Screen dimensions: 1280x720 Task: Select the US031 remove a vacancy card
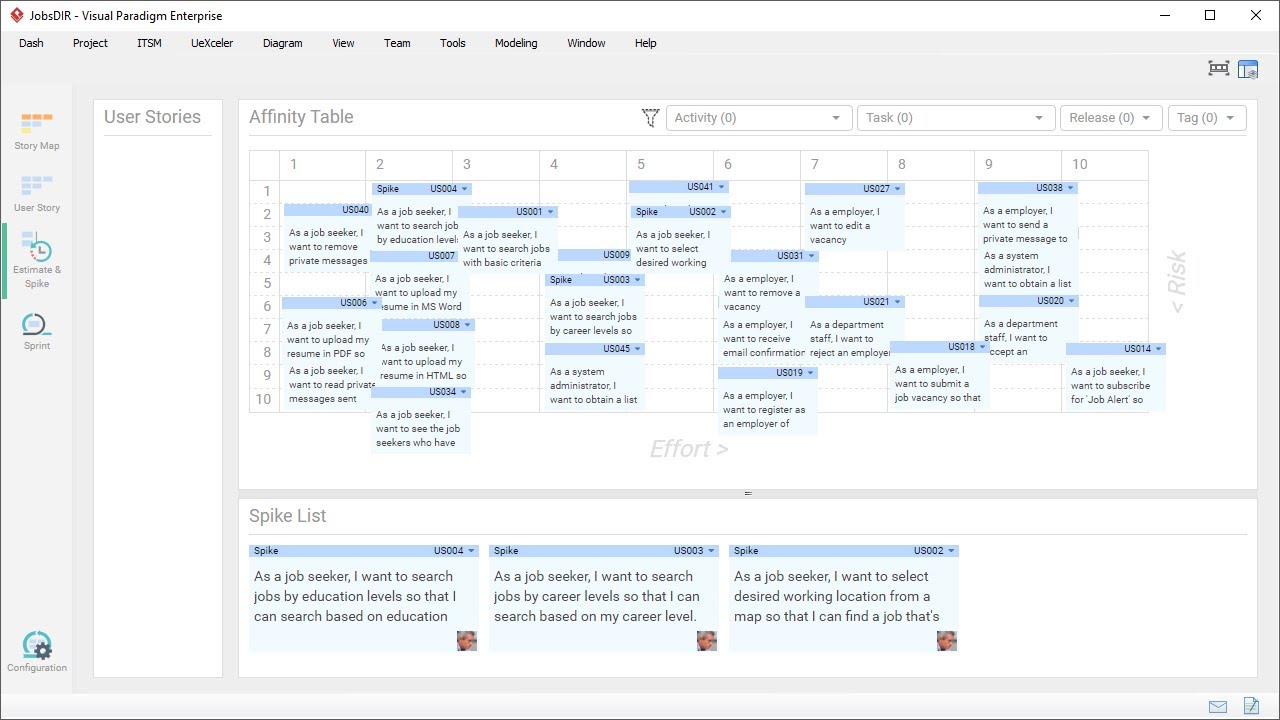[x=768, y=284]
